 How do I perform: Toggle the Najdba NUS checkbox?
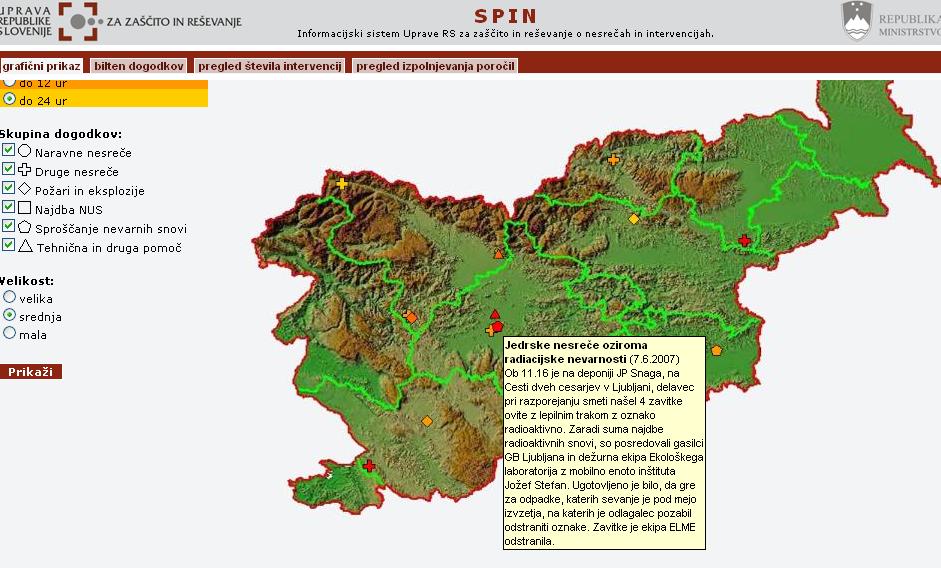tap(9, 207)
